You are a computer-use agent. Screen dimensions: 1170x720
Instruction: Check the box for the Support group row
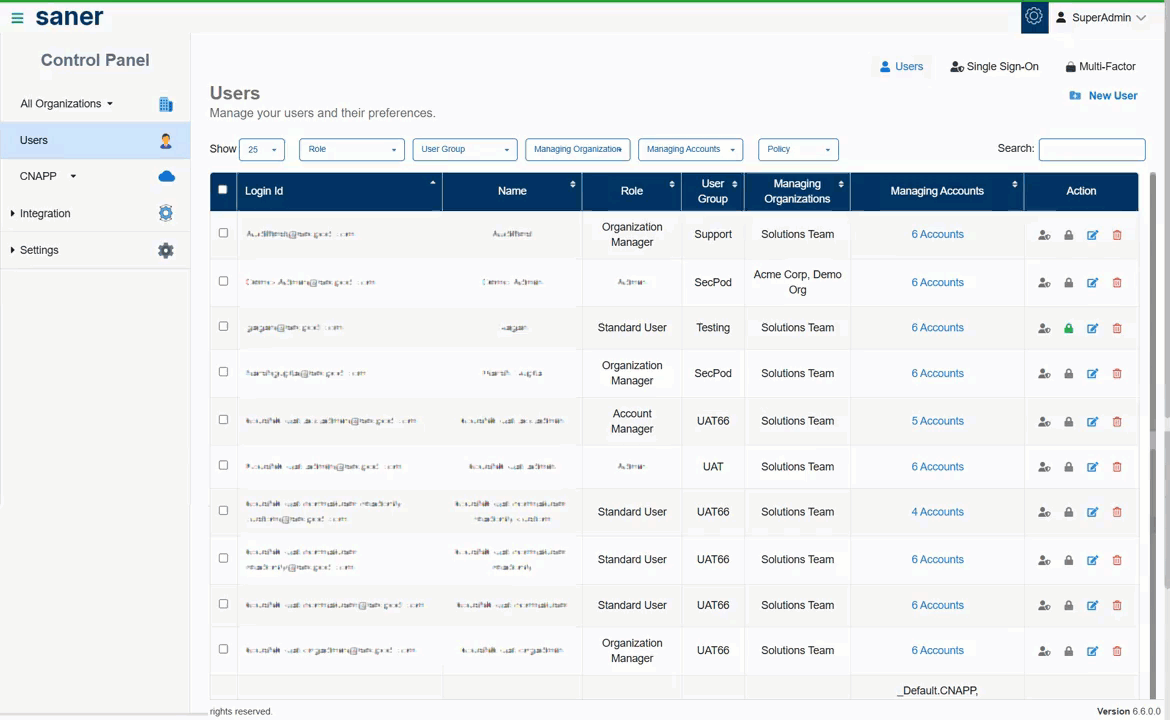(x=223, y=233)
